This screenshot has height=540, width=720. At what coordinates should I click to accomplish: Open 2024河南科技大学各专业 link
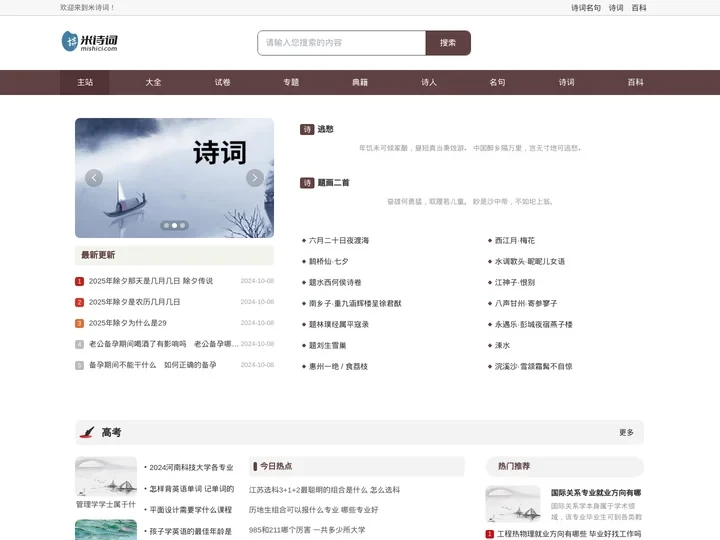point(191,467)
